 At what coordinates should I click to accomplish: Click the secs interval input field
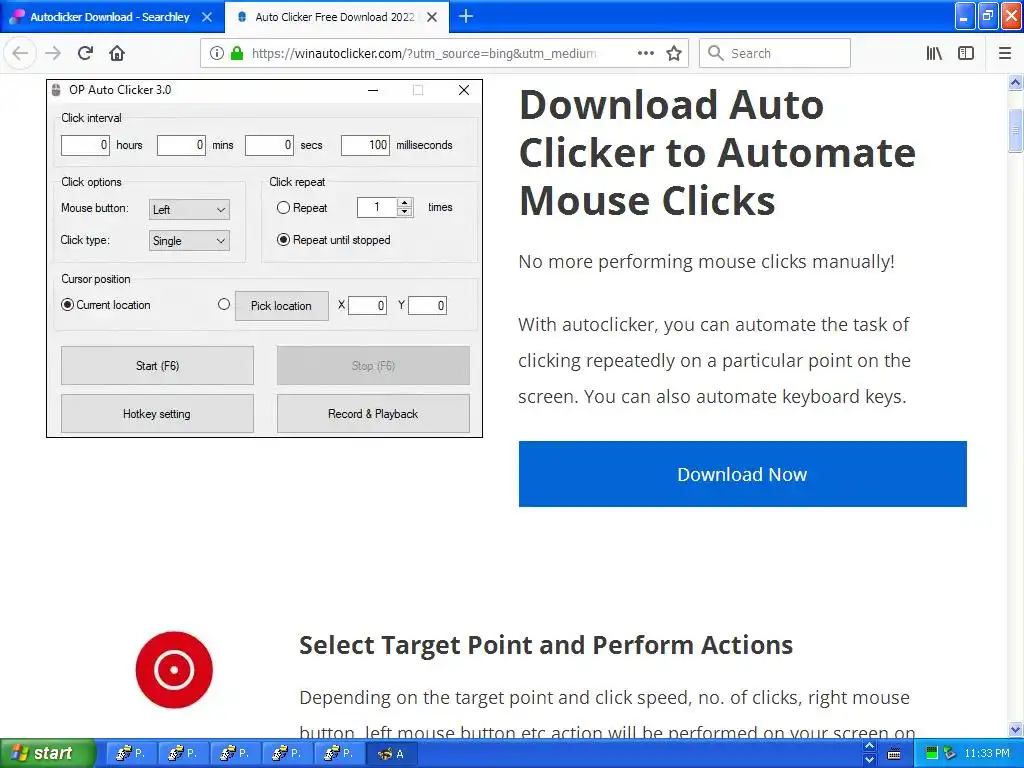[269, 145]
